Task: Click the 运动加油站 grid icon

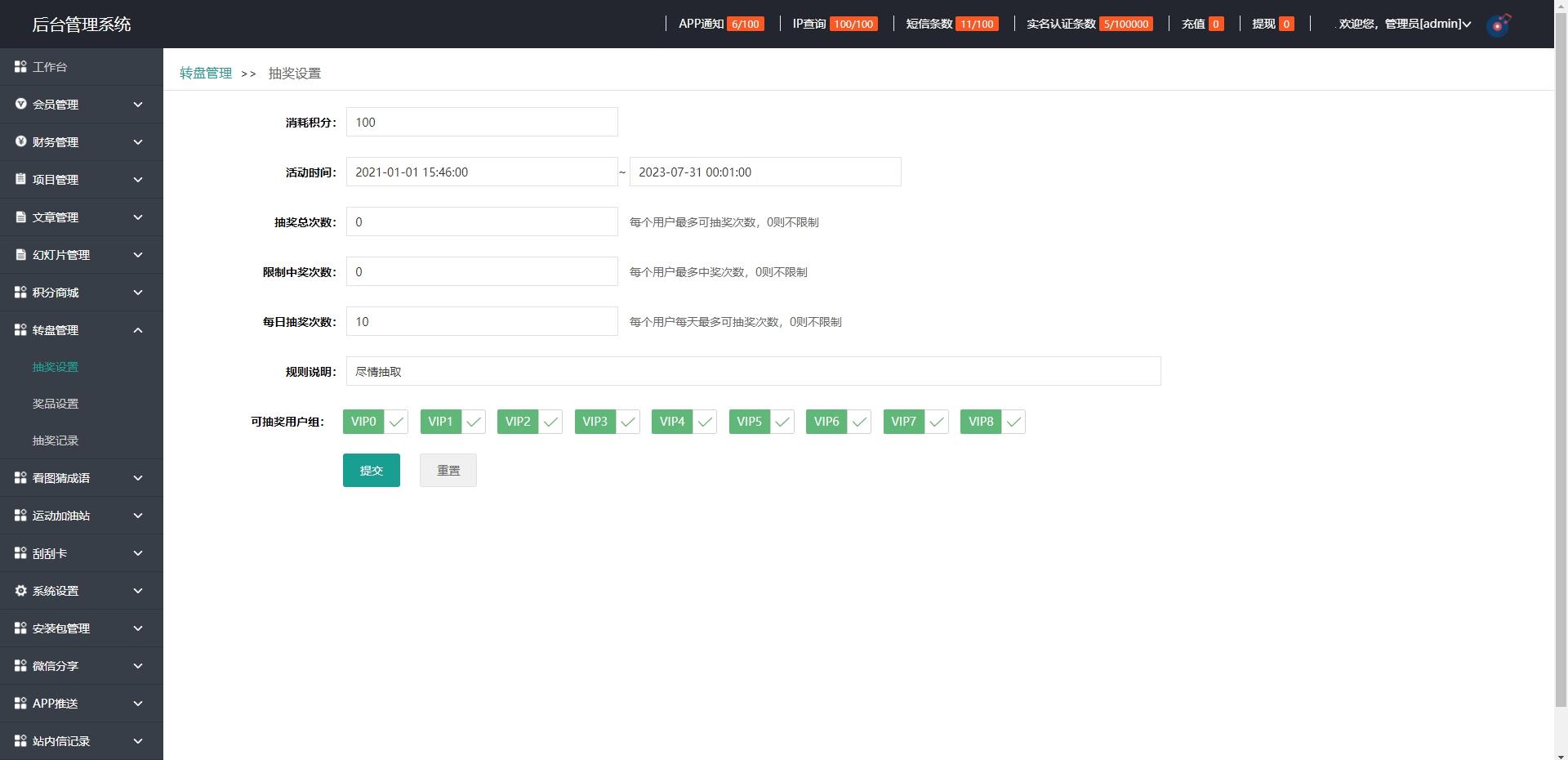Action: point(20,515)
